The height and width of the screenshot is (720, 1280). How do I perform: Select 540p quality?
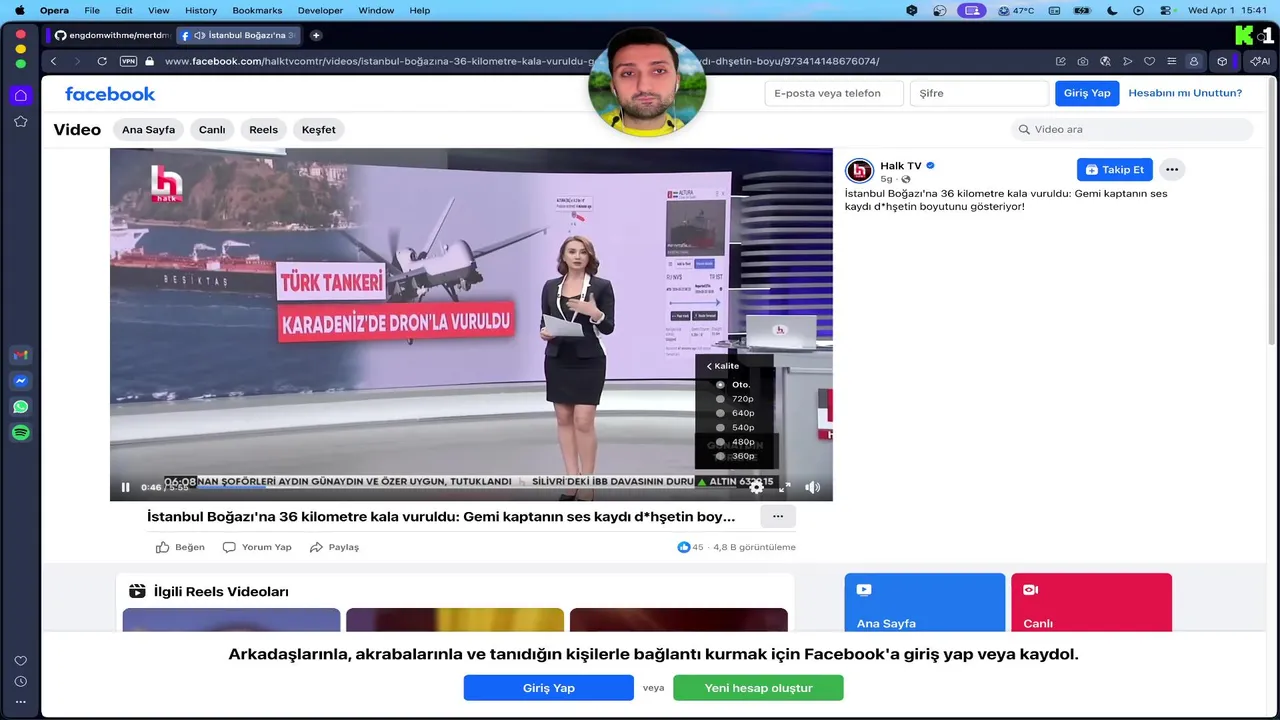click(734, 428)
